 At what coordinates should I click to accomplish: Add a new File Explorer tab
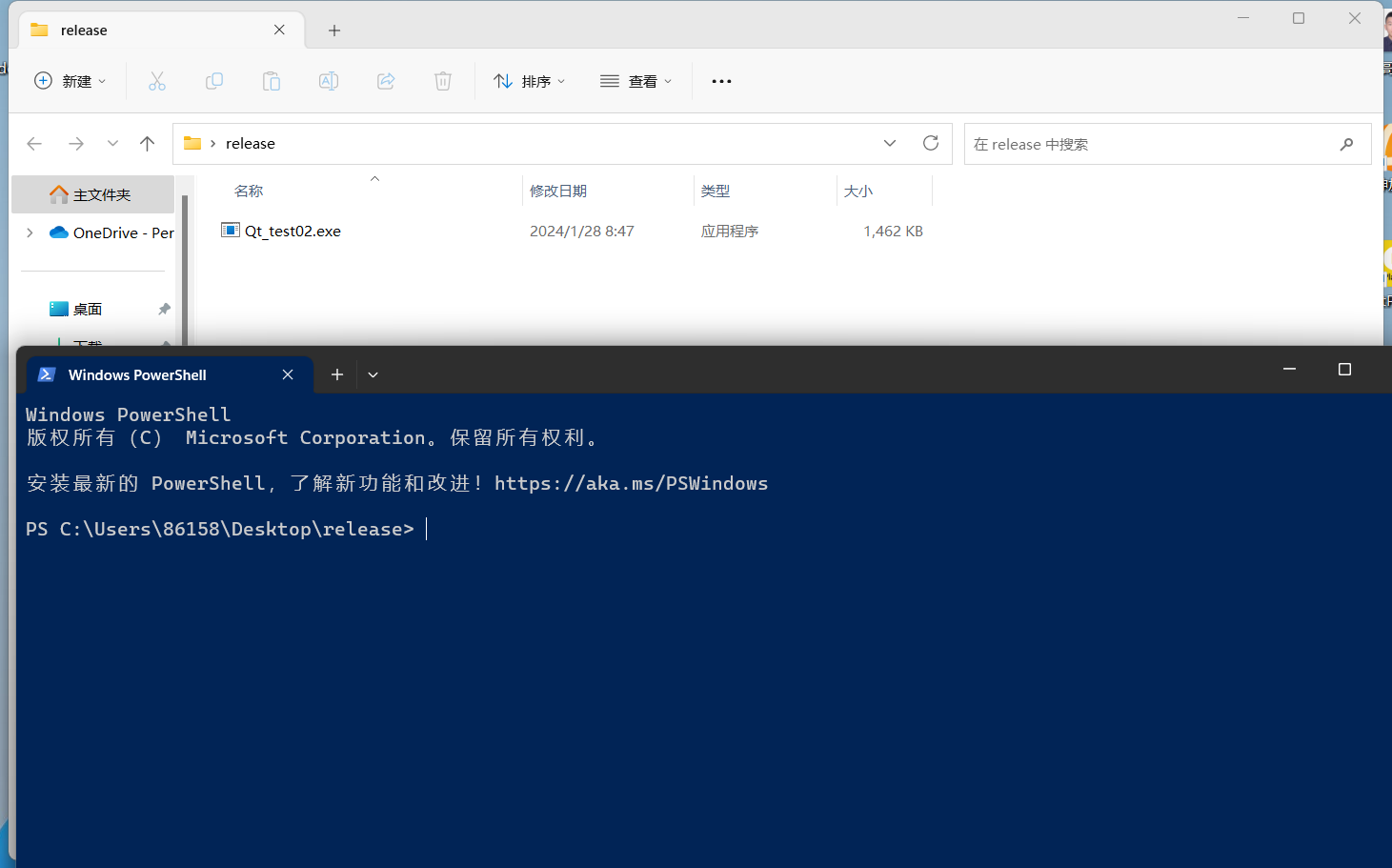[x=334, y=30]
